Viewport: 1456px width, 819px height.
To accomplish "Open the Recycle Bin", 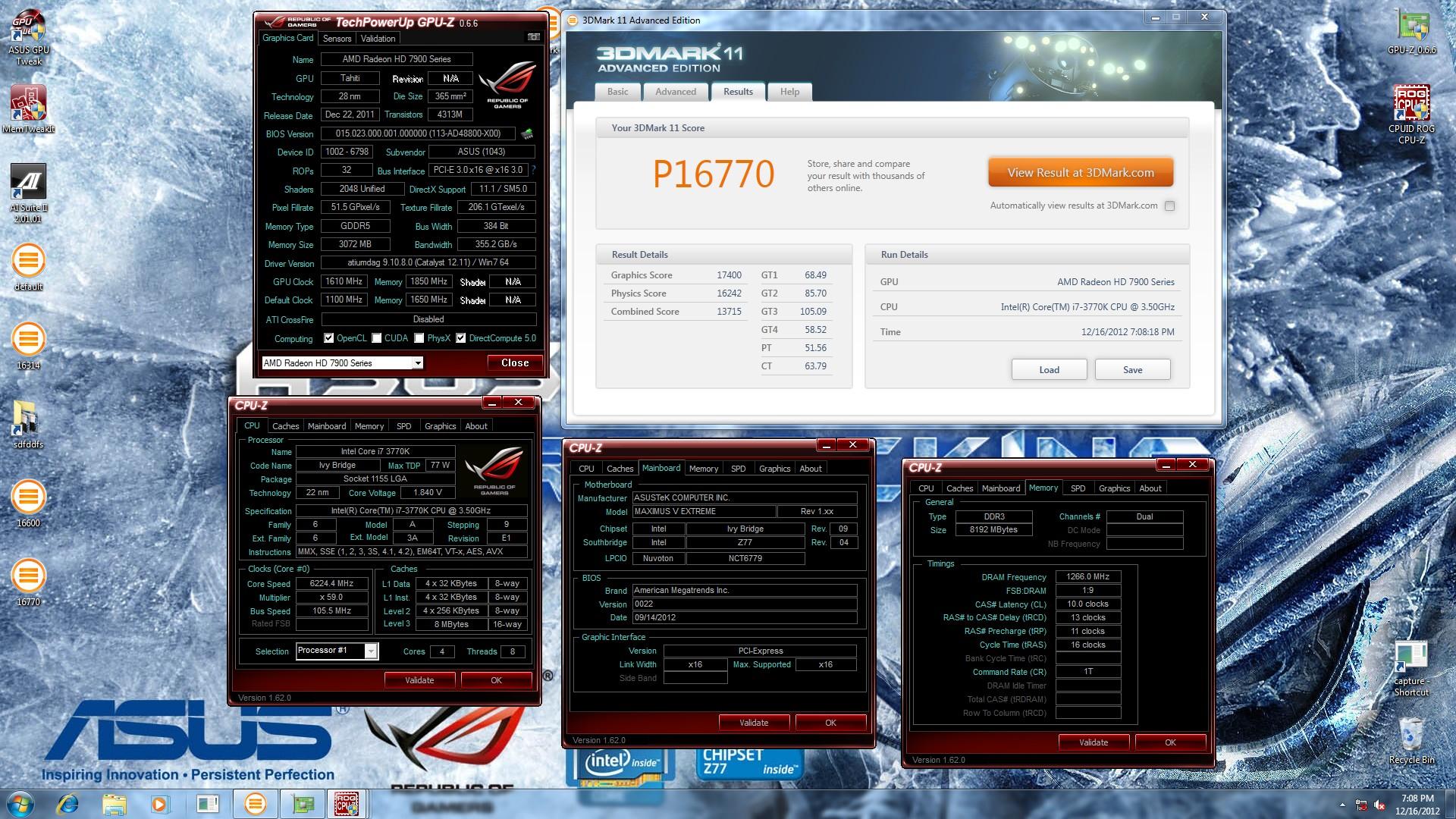I will coord(1411,741).
